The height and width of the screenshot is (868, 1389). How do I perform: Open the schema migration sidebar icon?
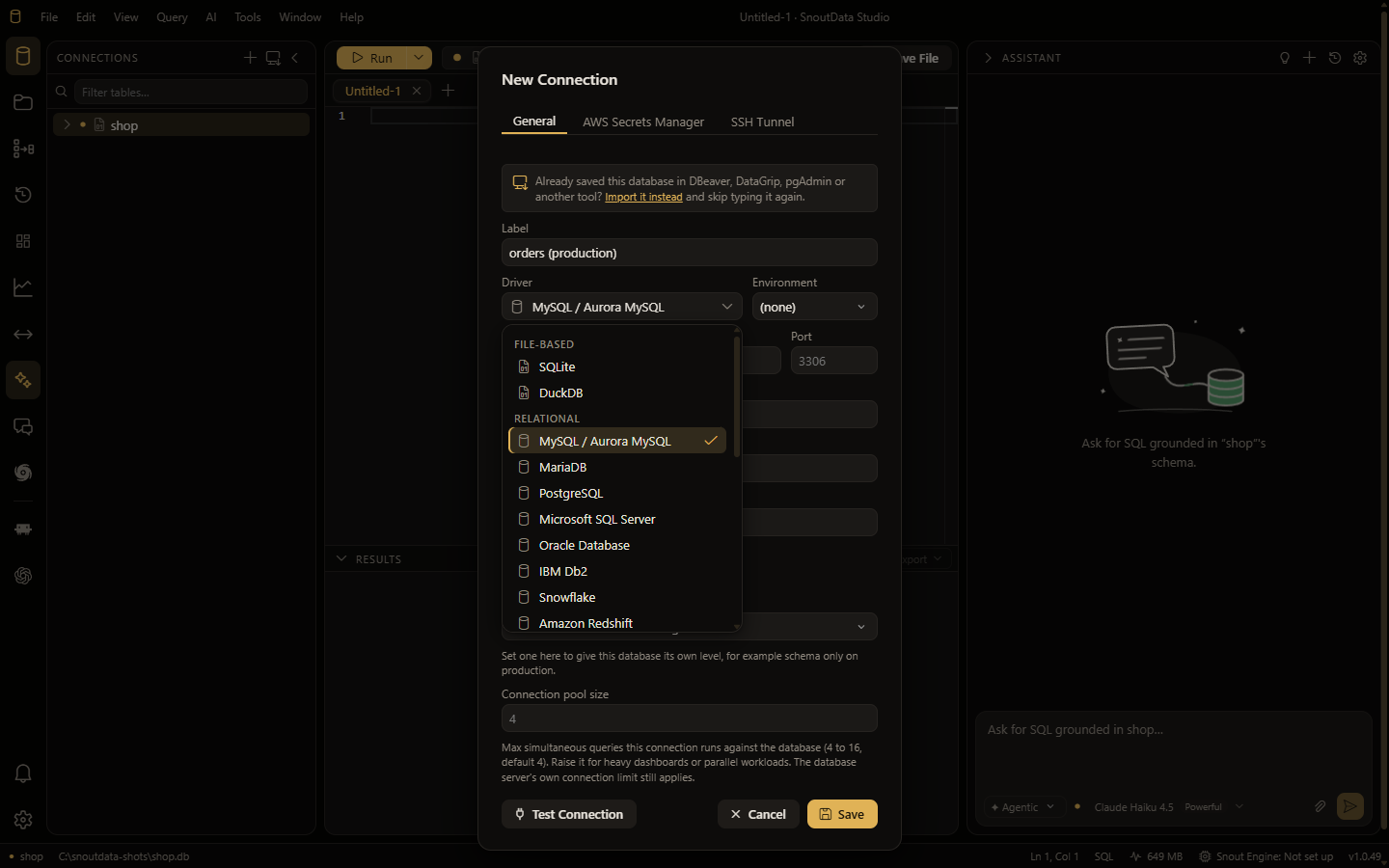point(23,149)
